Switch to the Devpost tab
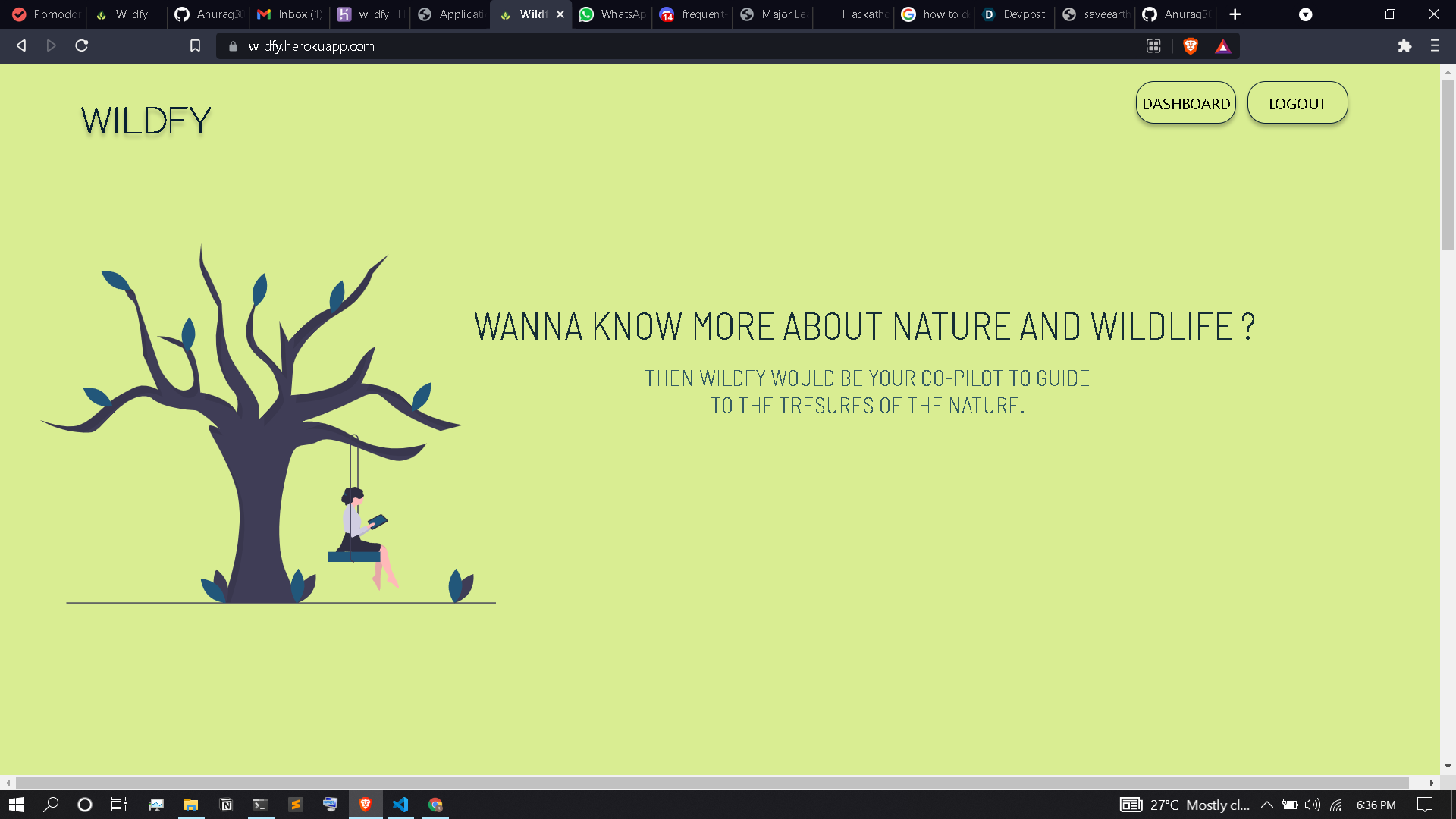Viewport: 1456px width, 819px height. [x=1014, y=14]
